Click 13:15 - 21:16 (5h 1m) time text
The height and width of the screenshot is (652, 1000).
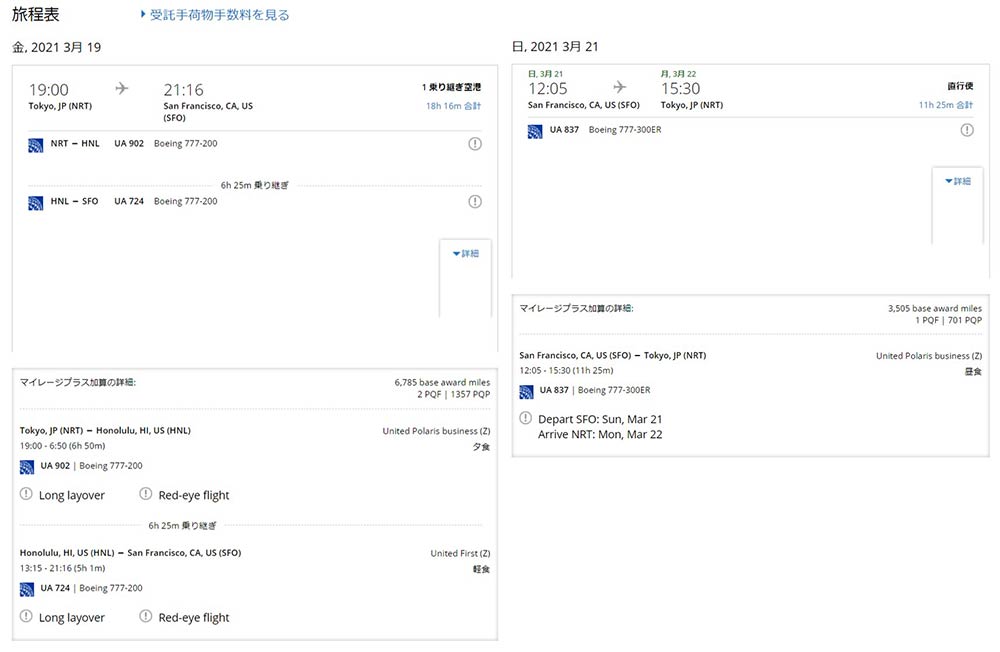[62, 568]
